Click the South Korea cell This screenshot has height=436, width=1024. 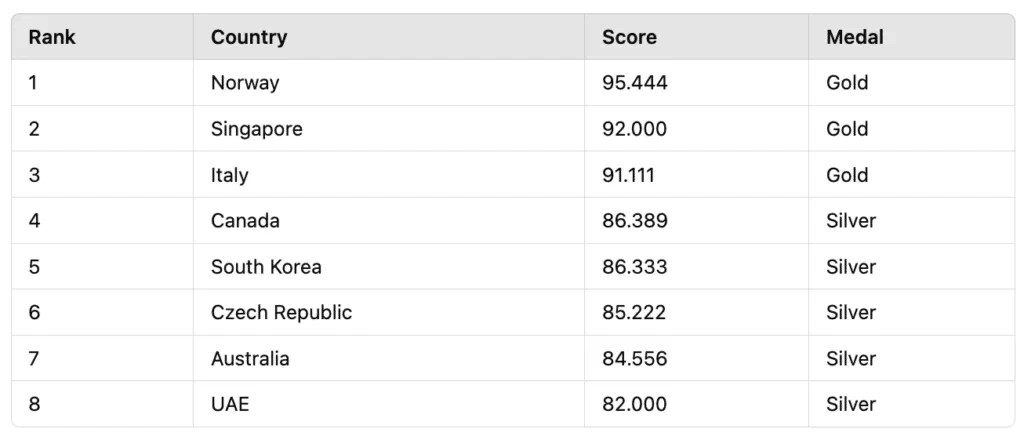266,267
